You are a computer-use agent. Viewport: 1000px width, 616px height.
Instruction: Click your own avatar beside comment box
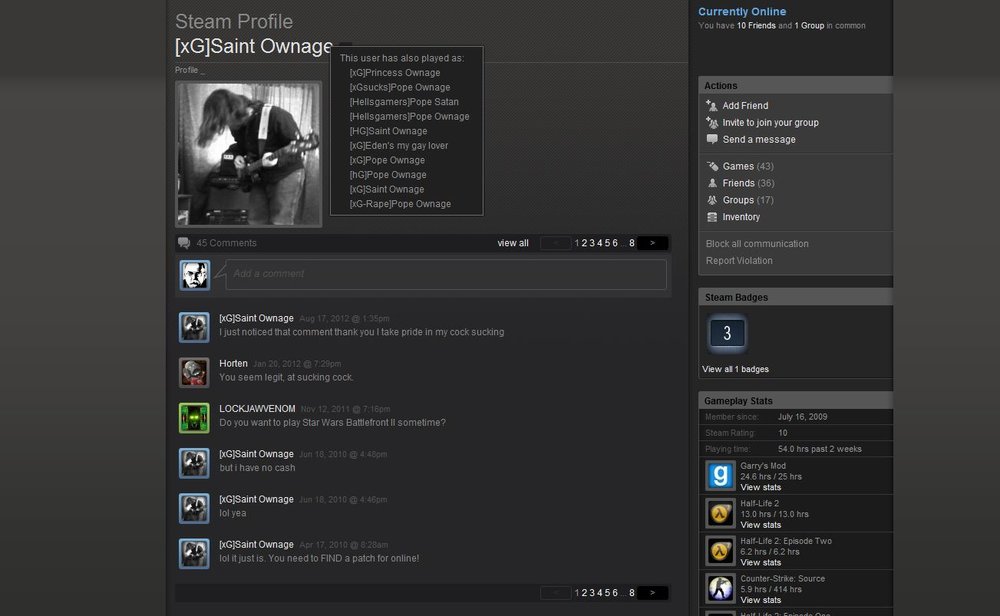pyautogui.click(x=195, y=275)
